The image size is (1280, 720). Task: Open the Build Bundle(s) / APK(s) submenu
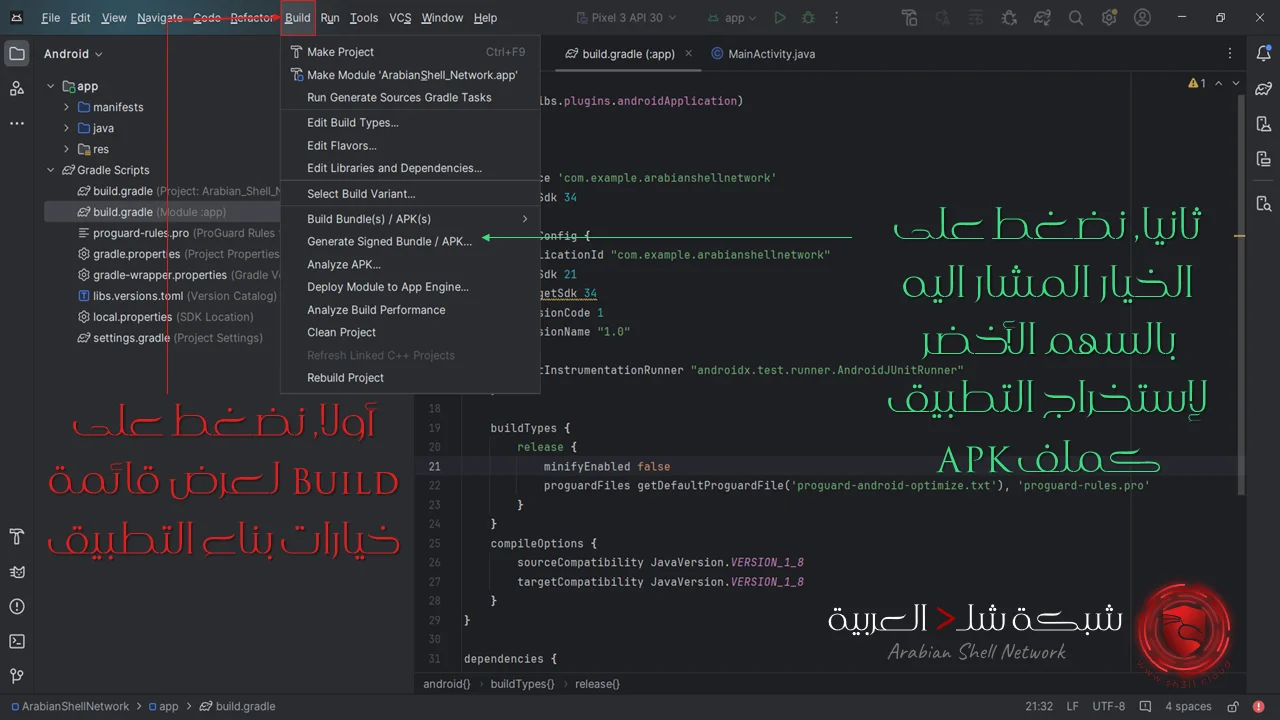pos(410,219)
